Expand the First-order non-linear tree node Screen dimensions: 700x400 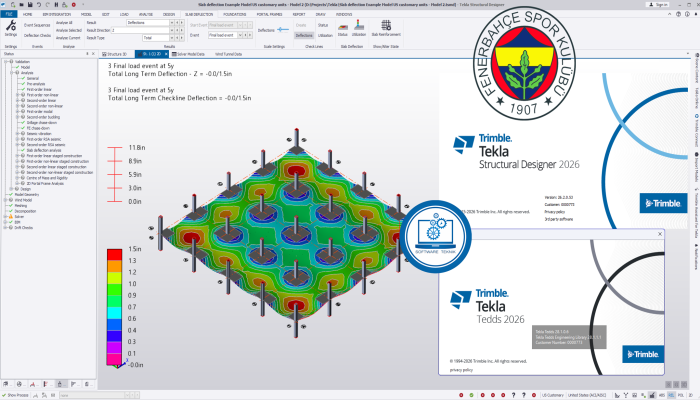[18, 95]
